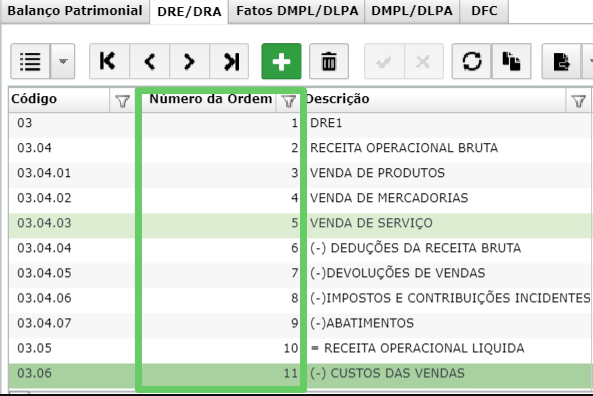Add a new record with green plus
This screenshot has width=593, height=396.
pyautogui.click(x=281, y=61)
